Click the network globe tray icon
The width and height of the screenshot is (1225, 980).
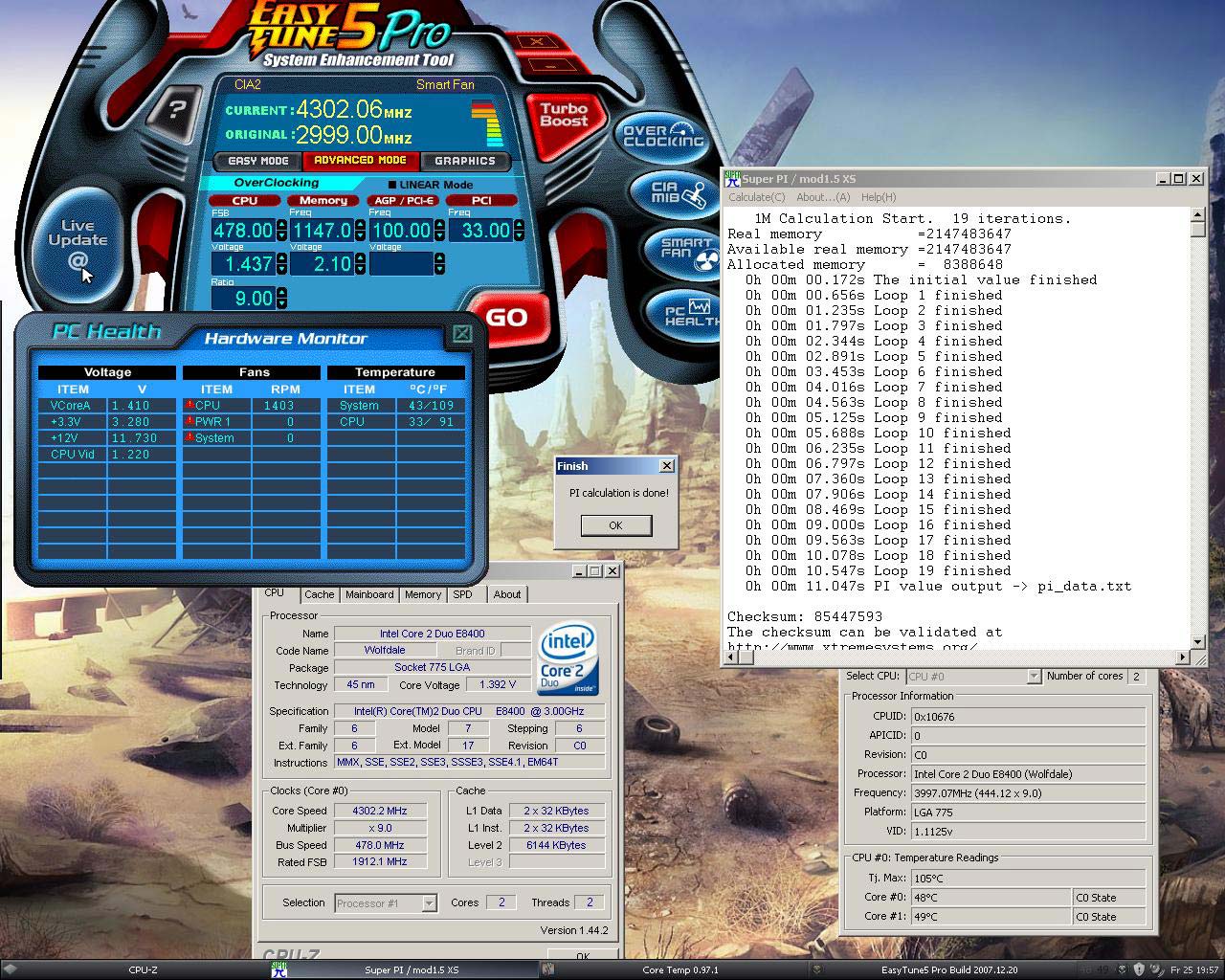coord(1156,969)
